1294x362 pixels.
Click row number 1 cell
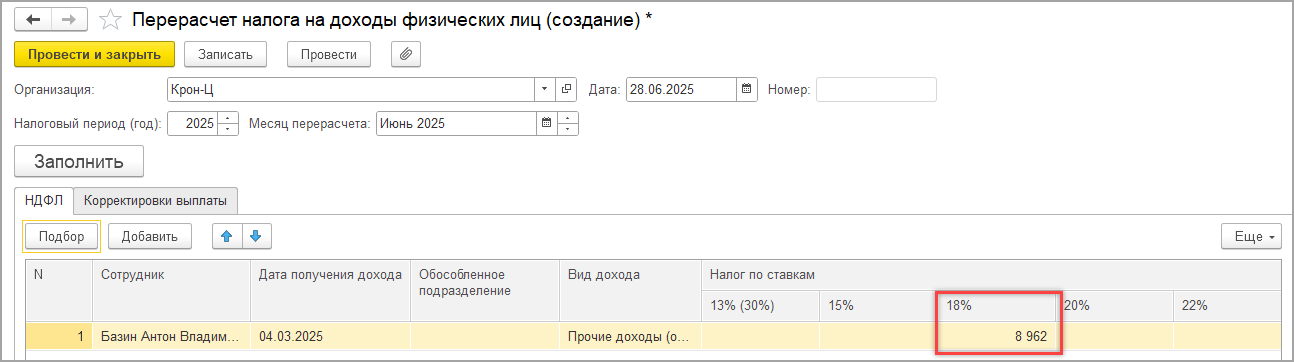point(59,337)
